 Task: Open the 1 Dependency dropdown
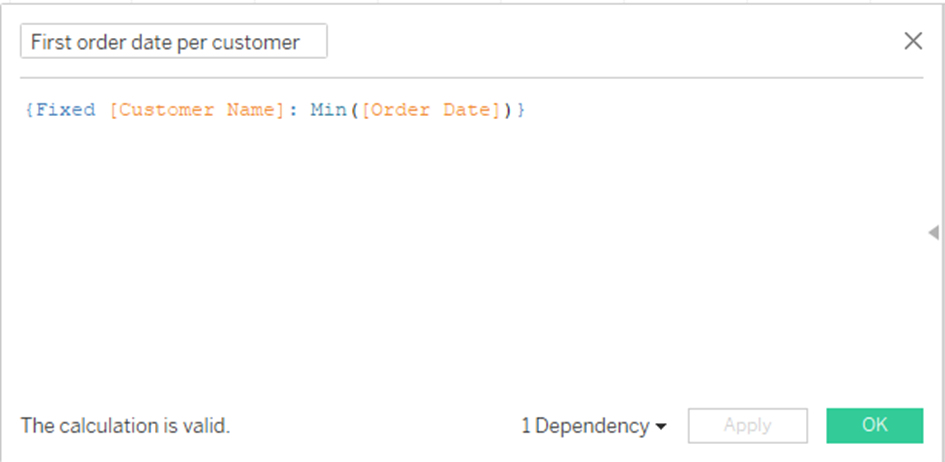pyautogui.click(x=593, y=426)
